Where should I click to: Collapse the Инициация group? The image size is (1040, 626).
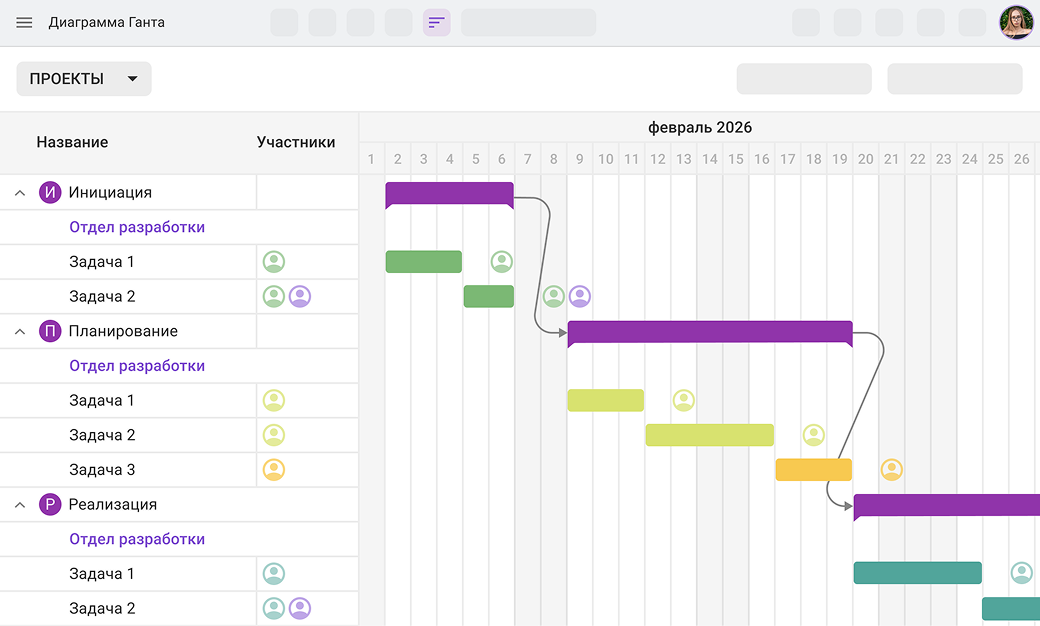point(19,193)
